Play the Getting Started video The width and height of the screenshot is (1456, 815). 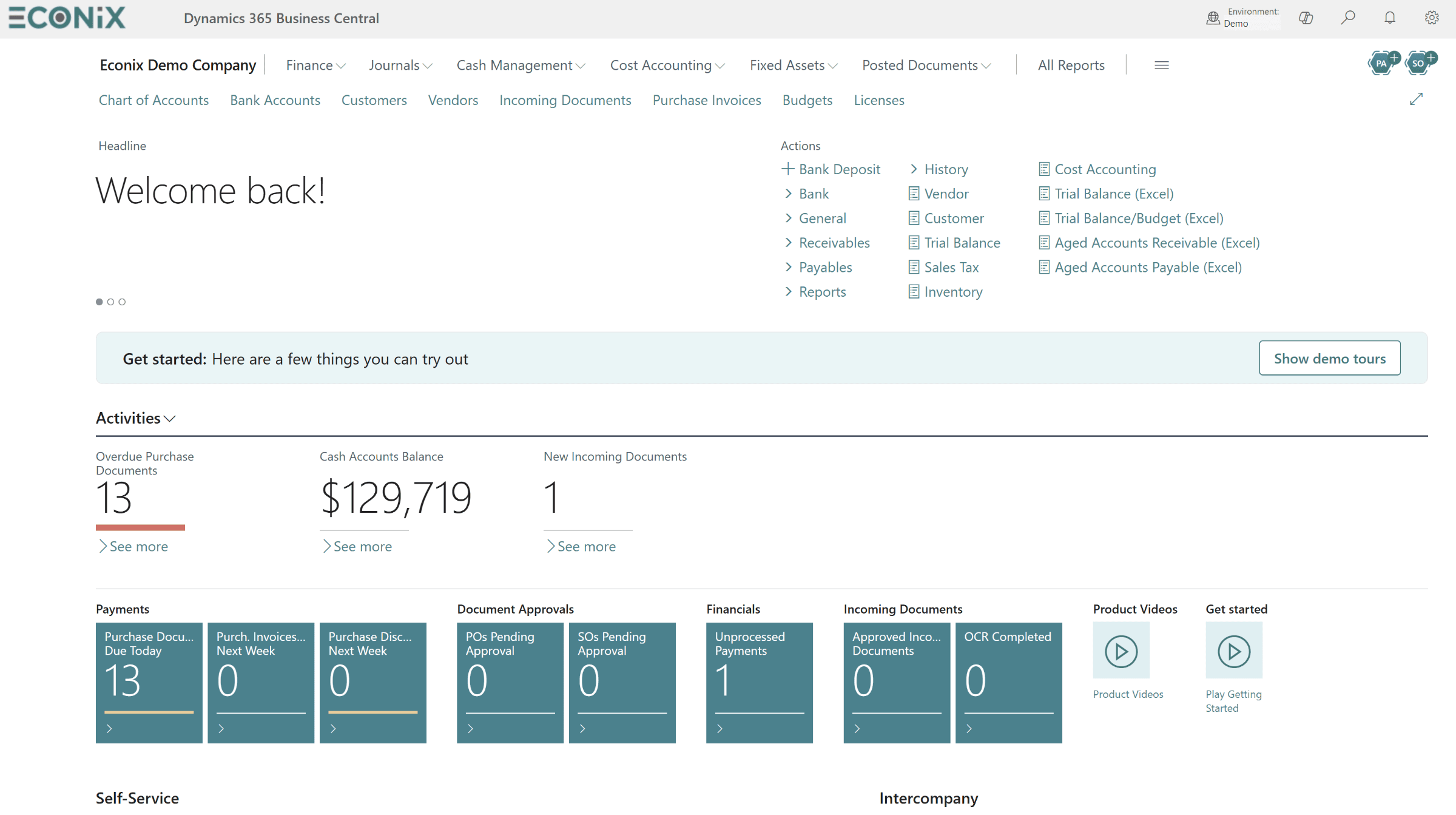pos(1234,651)
